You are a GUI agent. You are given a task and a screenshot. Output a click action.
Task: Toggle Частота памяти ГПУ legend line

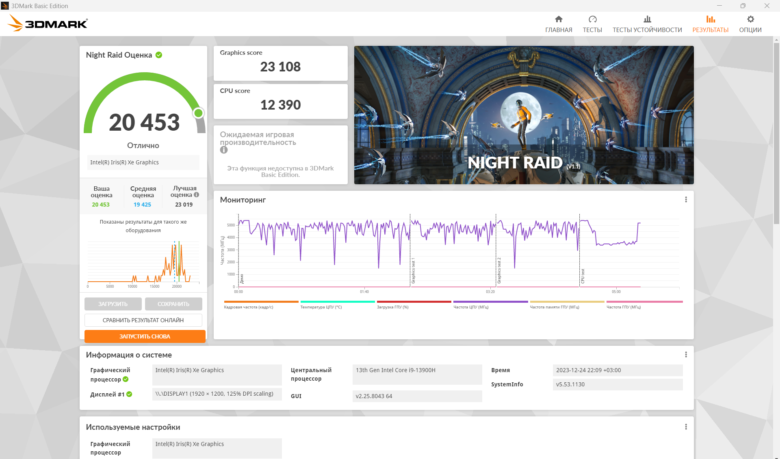tap(567, 302)
